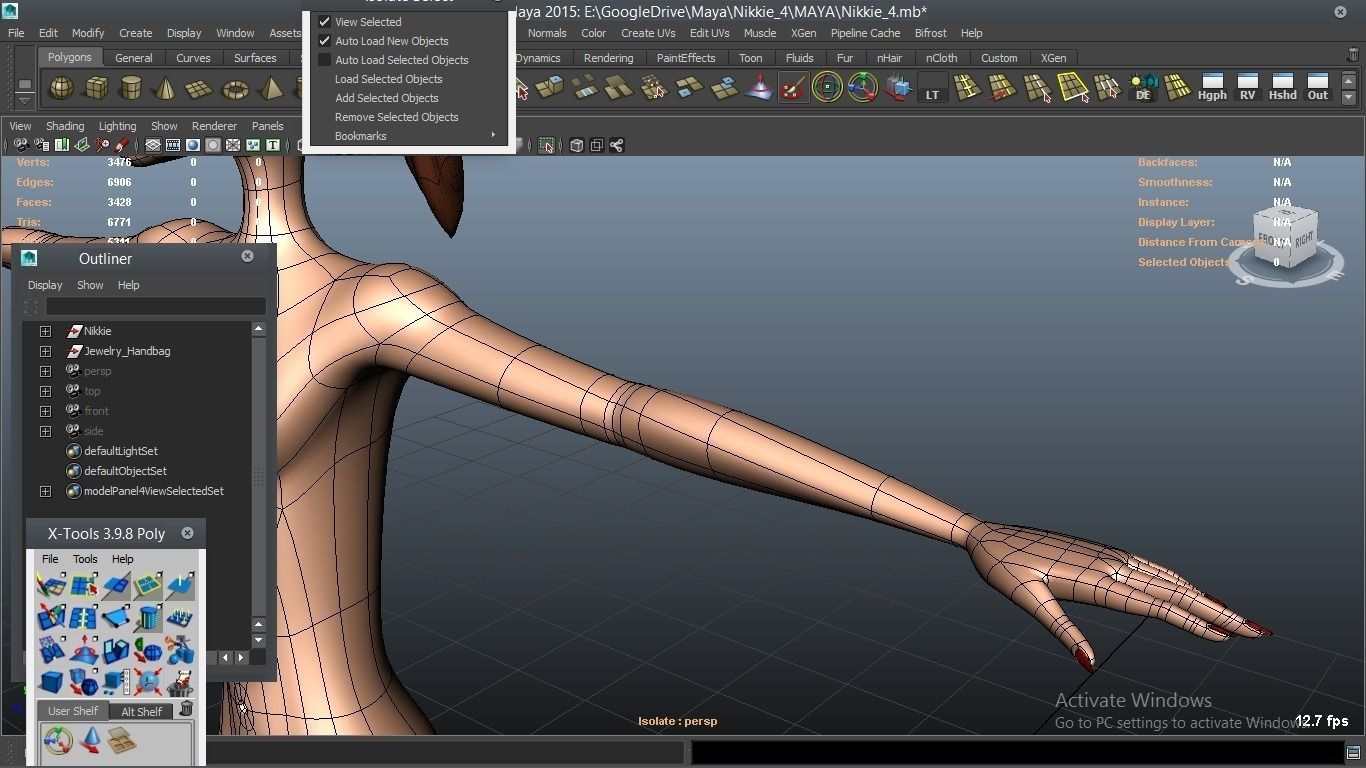Viewport: 1366px width, 768px height.
Task: Click the Outliner search field
Action: 155,306
